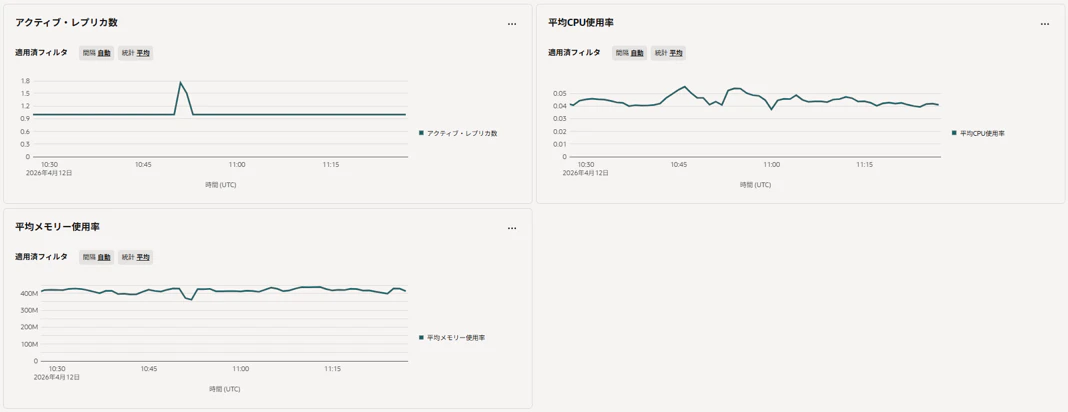The height and width of the screenshot is (412, 1068).
Task: Open the 間隔 自動 filter in CPU chart
Action: click(x=629, y=53)
